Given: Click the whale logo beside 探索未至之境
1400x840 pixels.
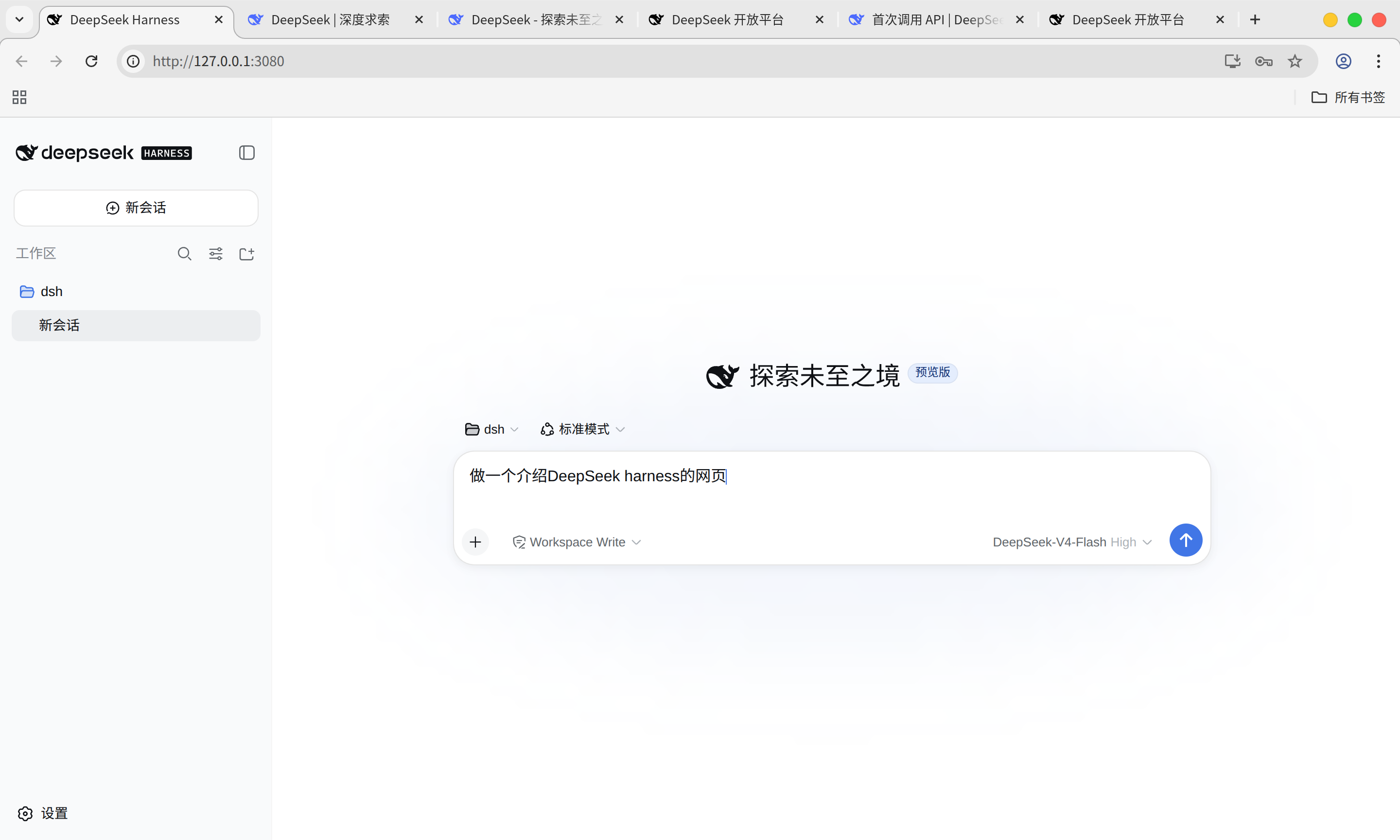Looking at the screenshot, I should [x=723, y=376].
